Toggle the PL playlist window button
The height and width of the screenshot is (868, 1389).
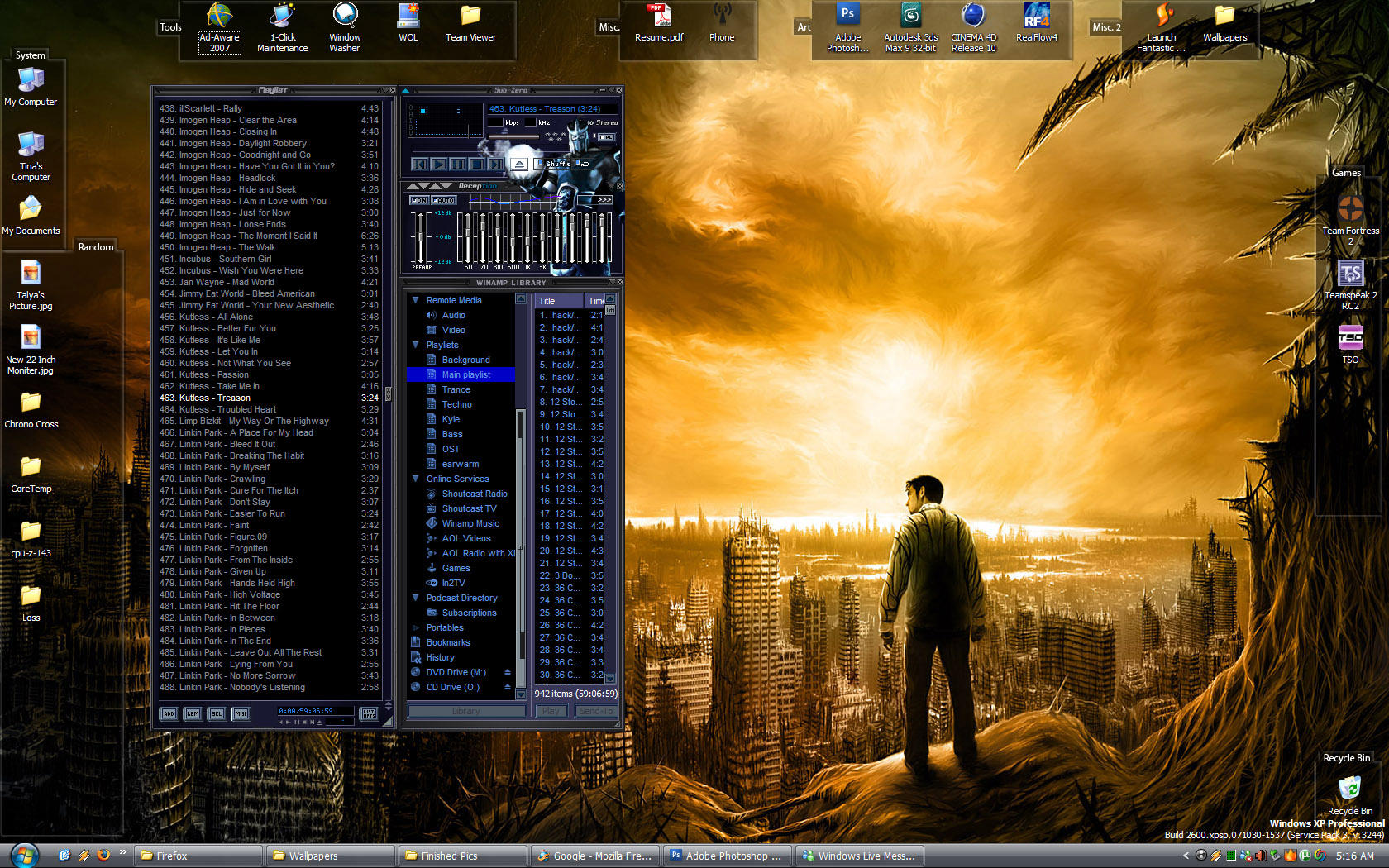[x=607, y=137]
